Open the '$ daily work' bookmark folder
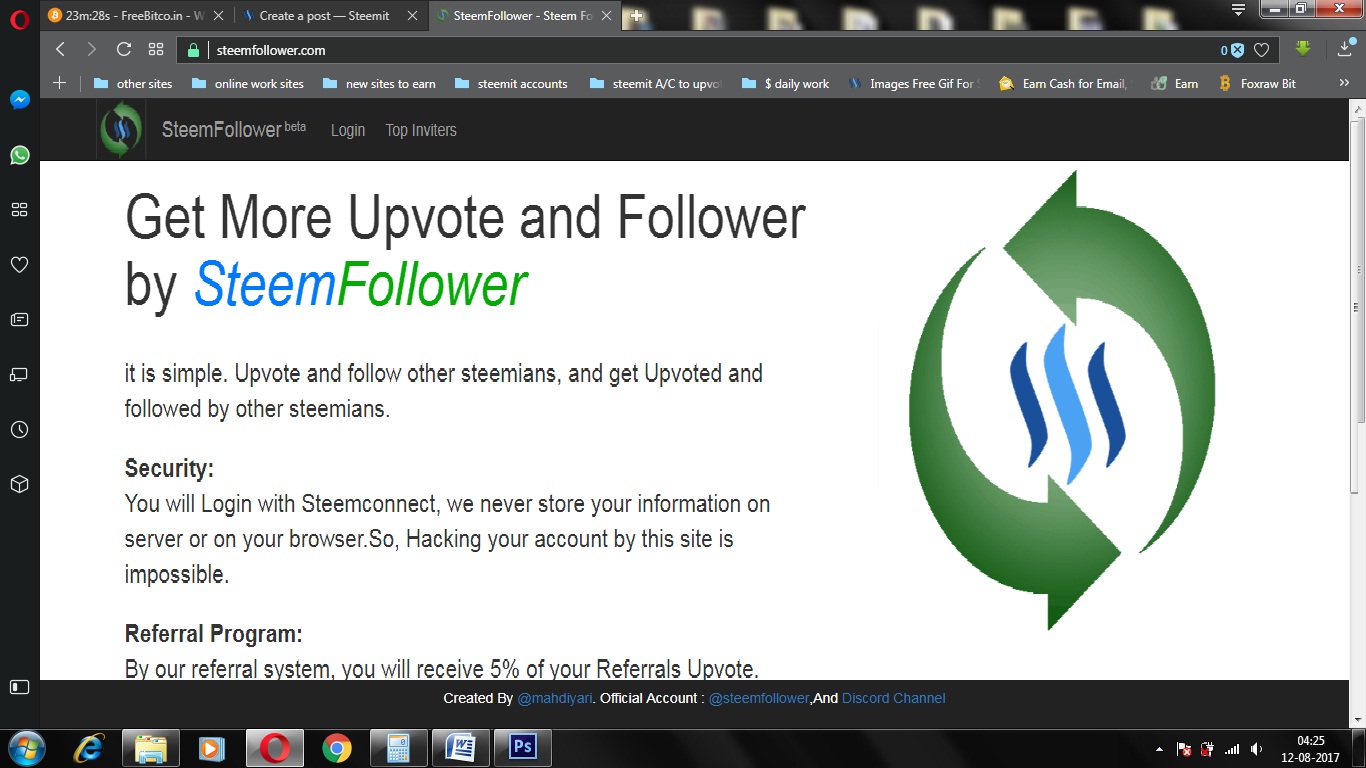The width and height of the screenshot is (1366, 768). click(x=785, y=84)
